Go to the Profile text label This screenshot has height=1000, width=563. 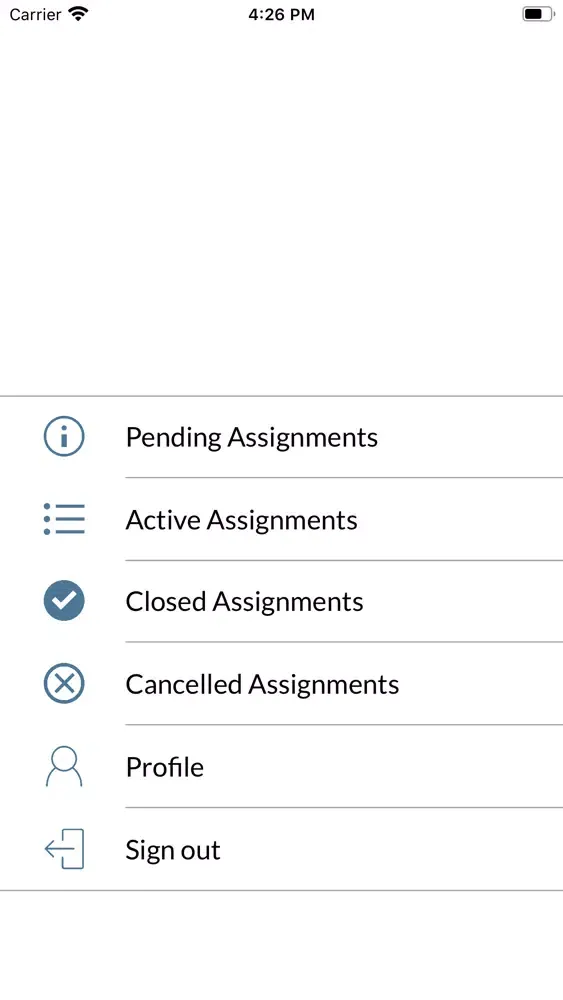tap(165, 767)
